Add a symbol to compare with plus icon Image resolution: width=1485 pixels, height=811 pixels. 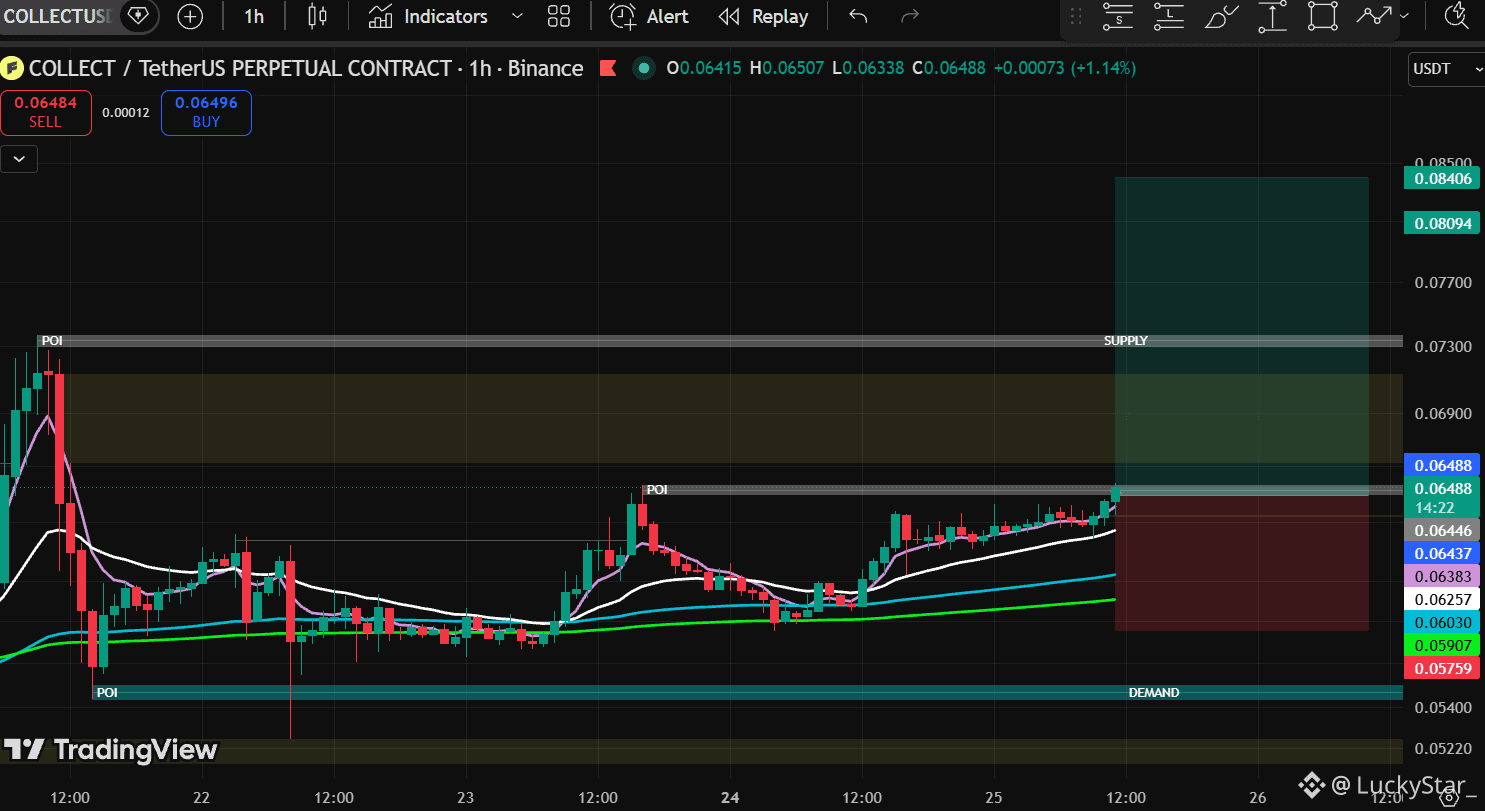pyautogui.click(x=190, y=16)
